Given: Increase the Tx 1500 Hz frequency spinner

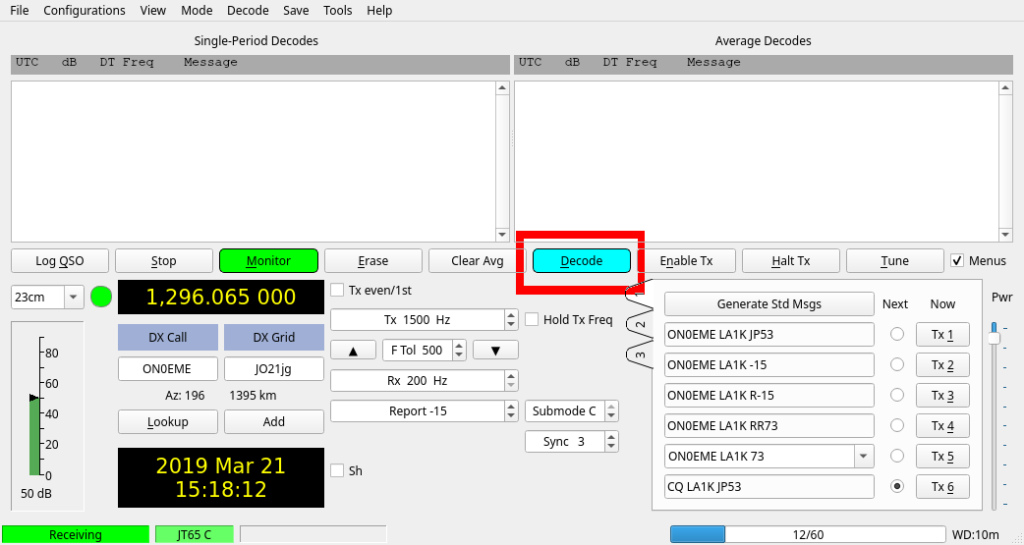Looking at the screenshot, I should (511, 315).
